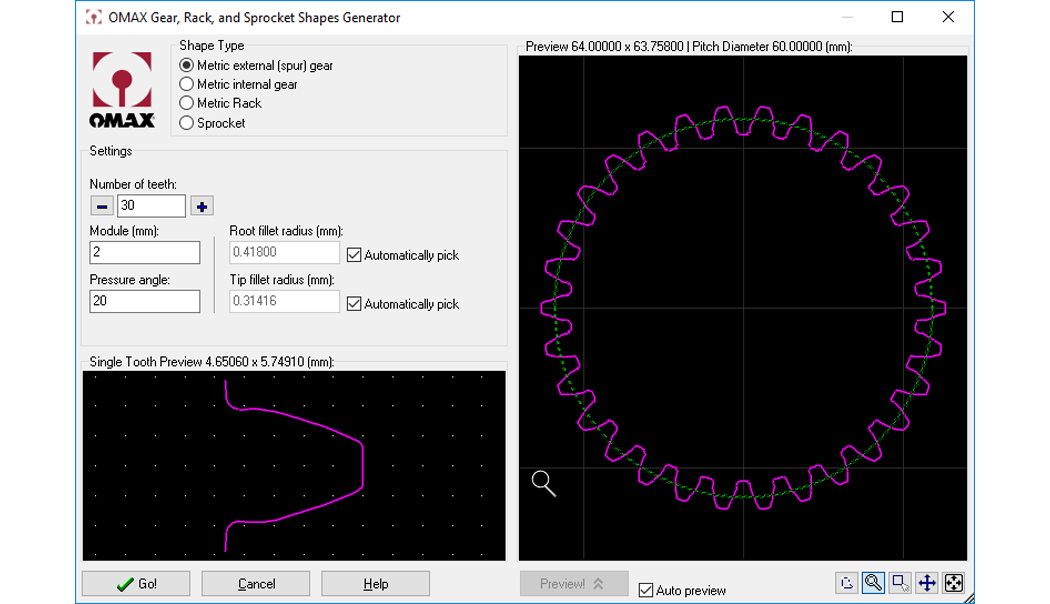This screenshot has height=604, width=1050.
Task: Uncheck automatic root fillet radius pick
Action: pos(354,255)
